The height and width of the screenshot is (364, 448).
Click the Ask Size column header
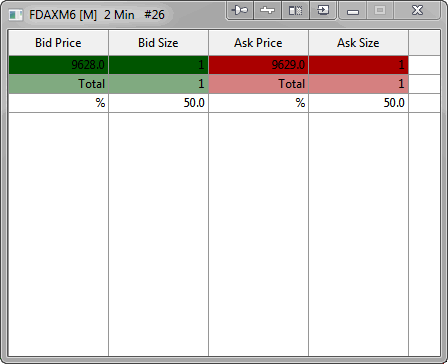[x=358, y=43]
